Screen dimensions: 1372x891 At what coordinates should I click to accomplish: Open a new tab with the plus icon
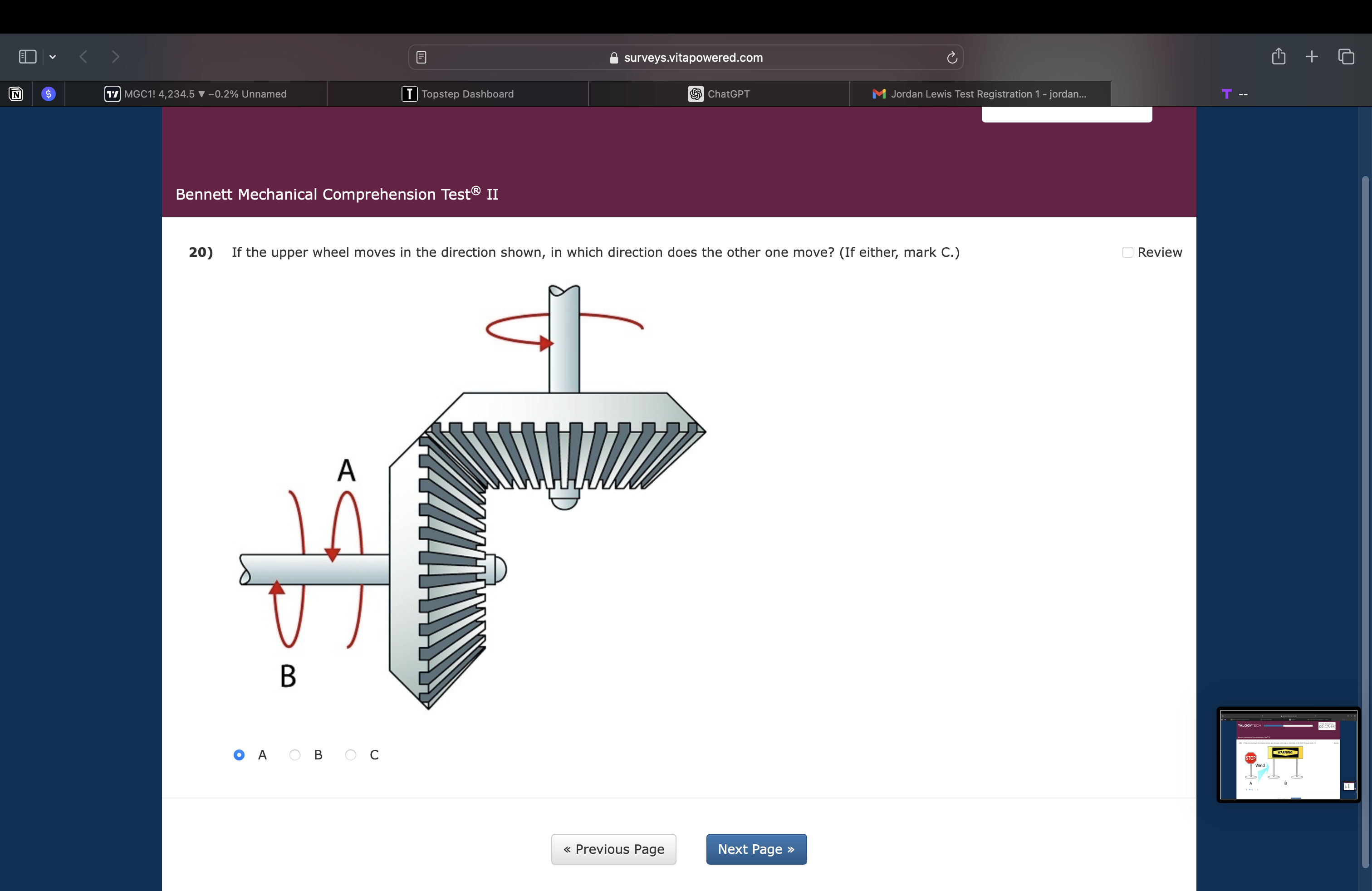[x=1312, y=56]
